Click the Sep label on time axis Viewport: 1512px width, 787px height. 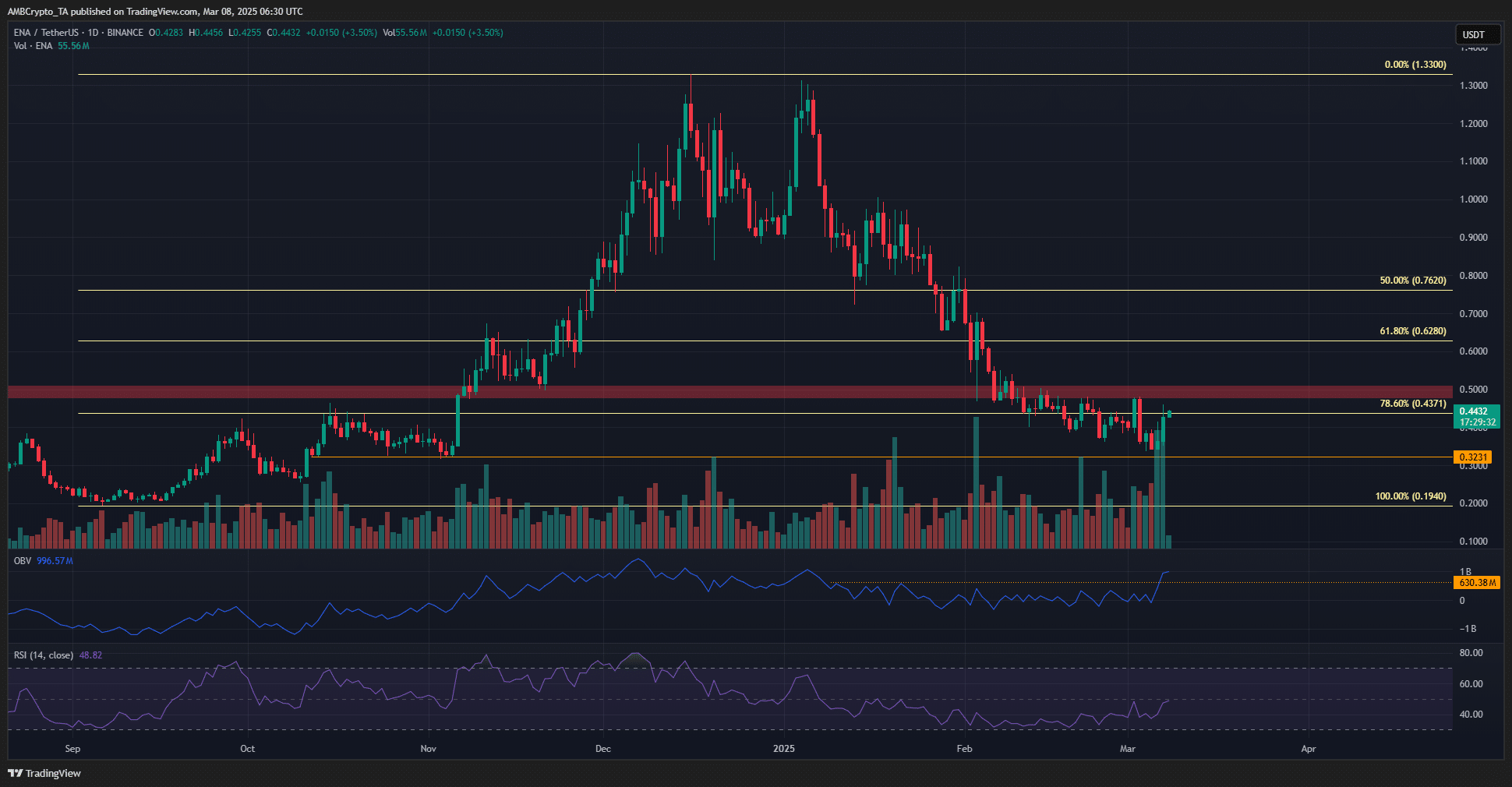pyautogui.click(x=72, y=749)
